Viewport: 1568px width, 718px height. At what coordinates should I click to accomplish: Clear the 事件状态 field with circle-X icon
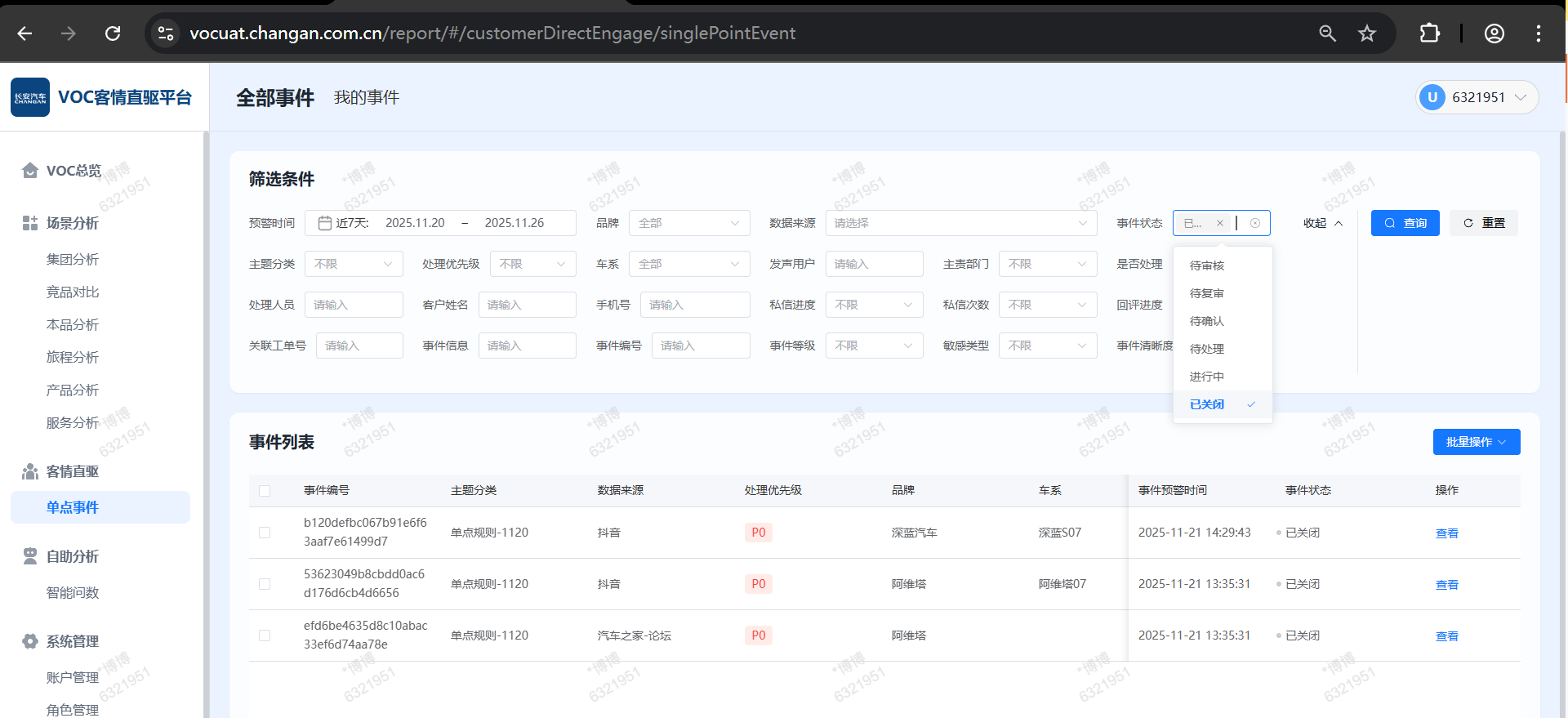pyautogui.click(x=1255, y=223)
